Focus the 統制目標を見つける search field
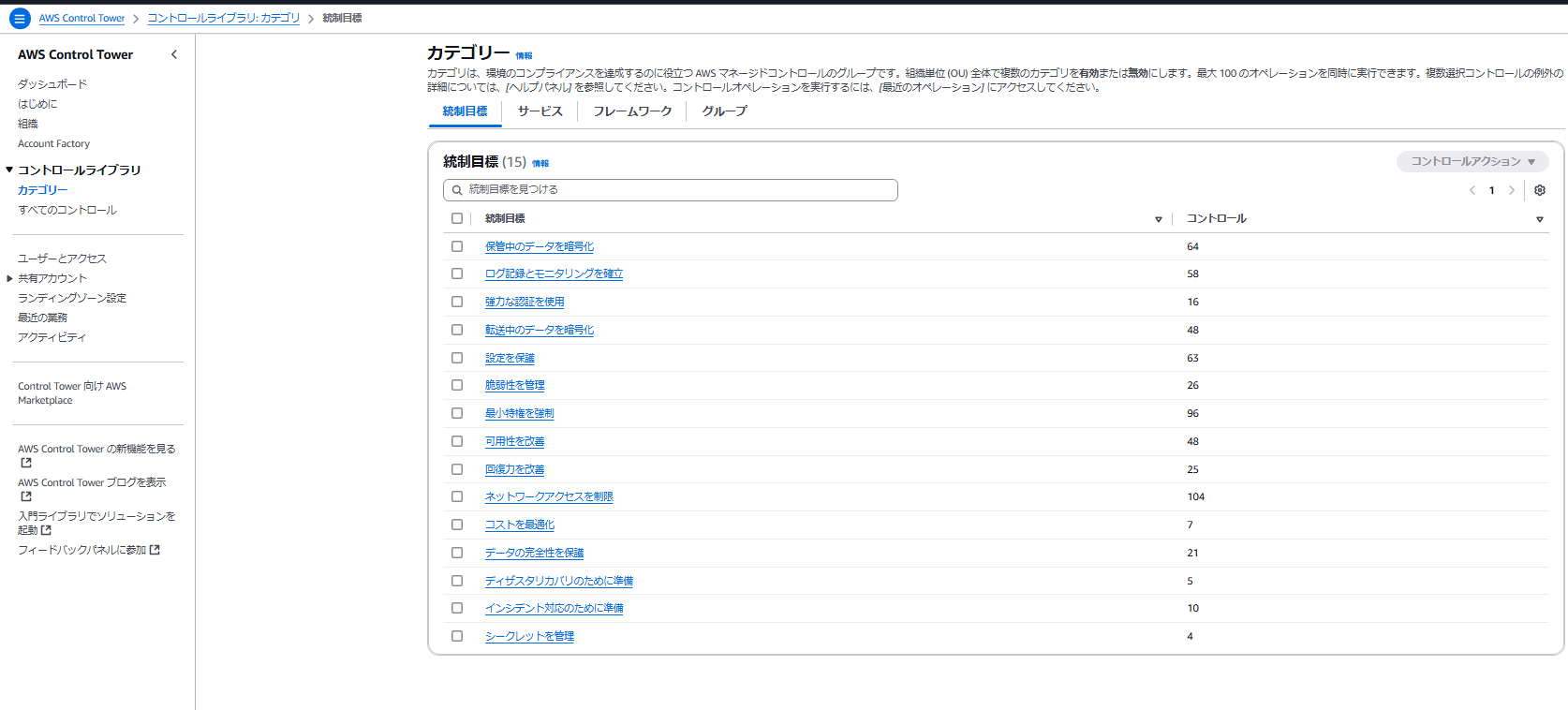 click(671, 190)
